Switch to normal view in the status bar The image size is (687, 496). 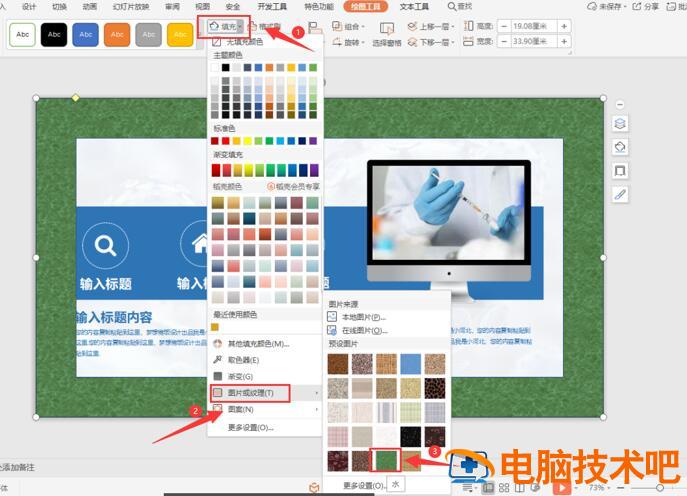coord(489,487)
